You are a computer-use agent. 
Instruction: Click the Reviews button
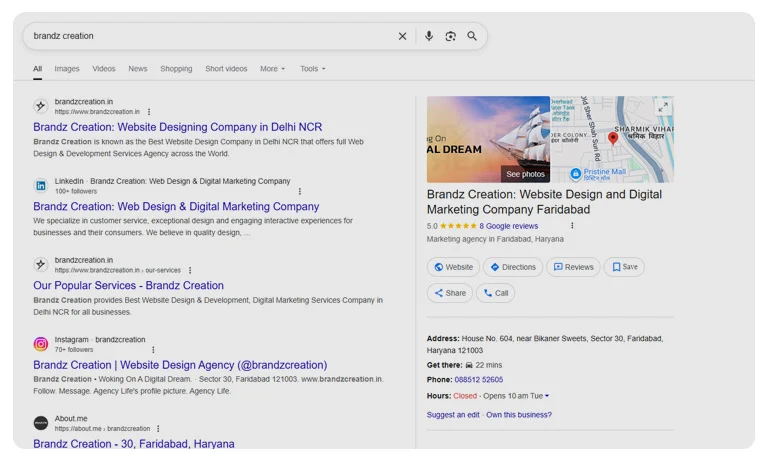573,267
